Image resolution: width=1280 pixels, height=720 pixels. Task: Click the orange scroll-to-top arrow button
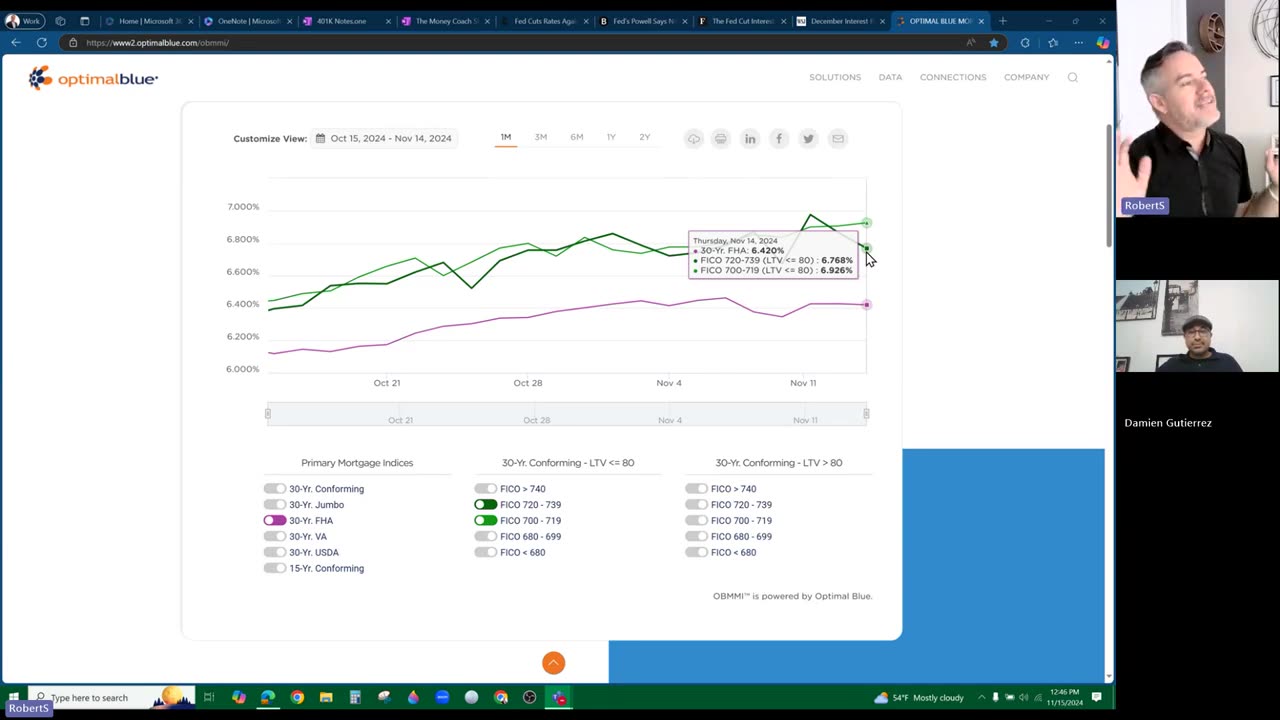553,662
